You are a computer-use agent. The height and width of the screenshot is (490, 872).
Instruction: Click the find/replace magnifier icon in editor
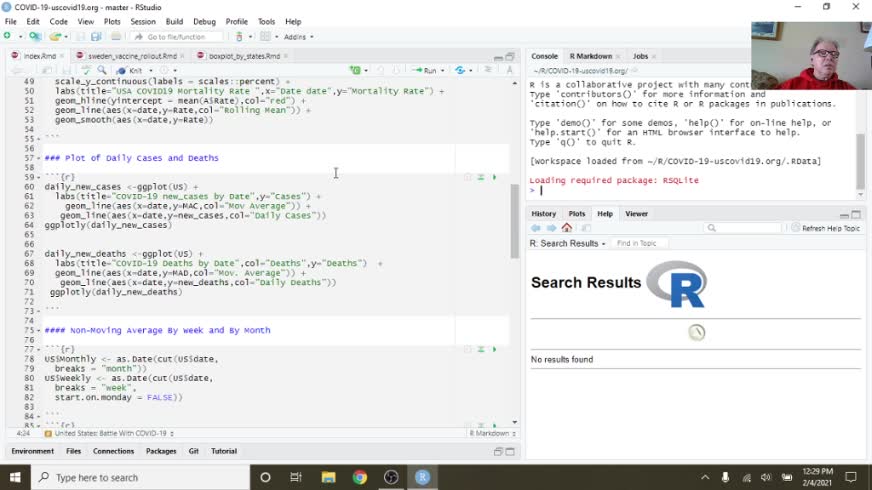click(x=102, y=70)
